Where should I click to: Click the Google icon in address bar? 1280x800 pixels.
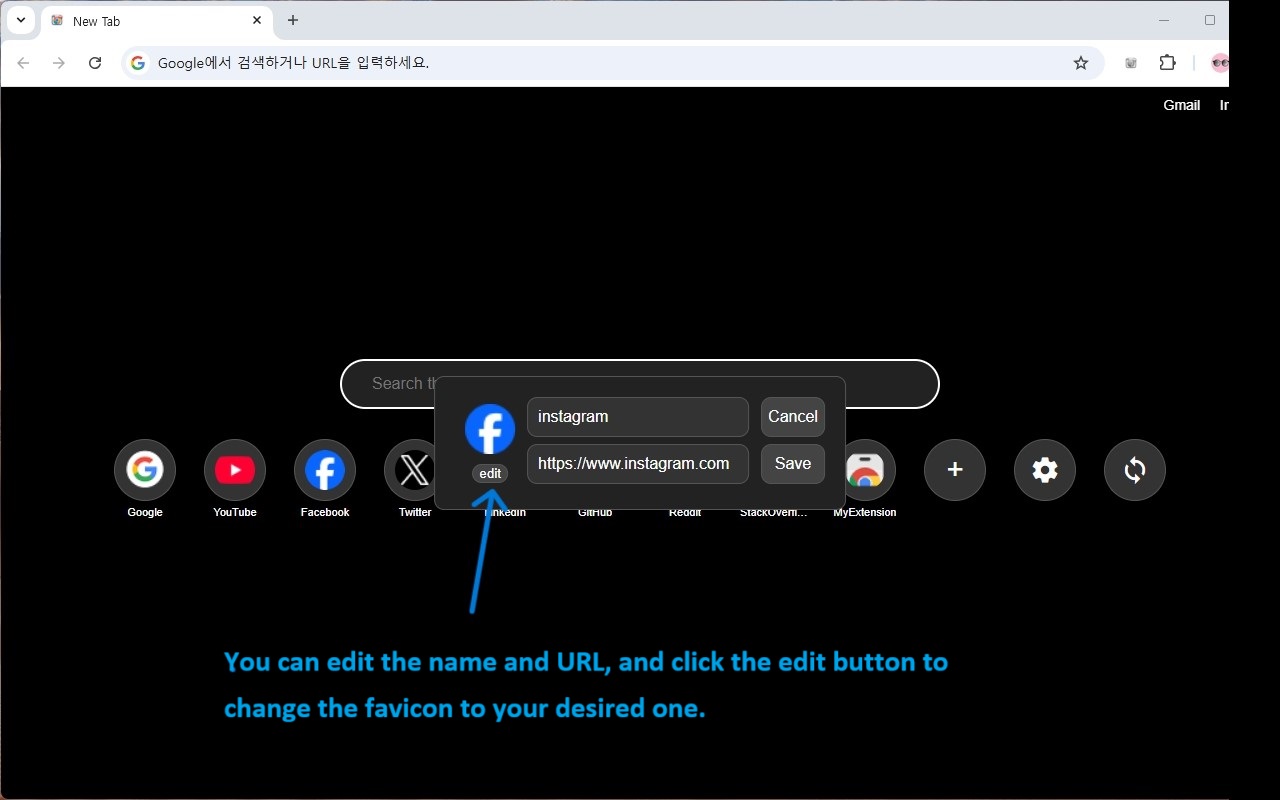click(138, 63)
